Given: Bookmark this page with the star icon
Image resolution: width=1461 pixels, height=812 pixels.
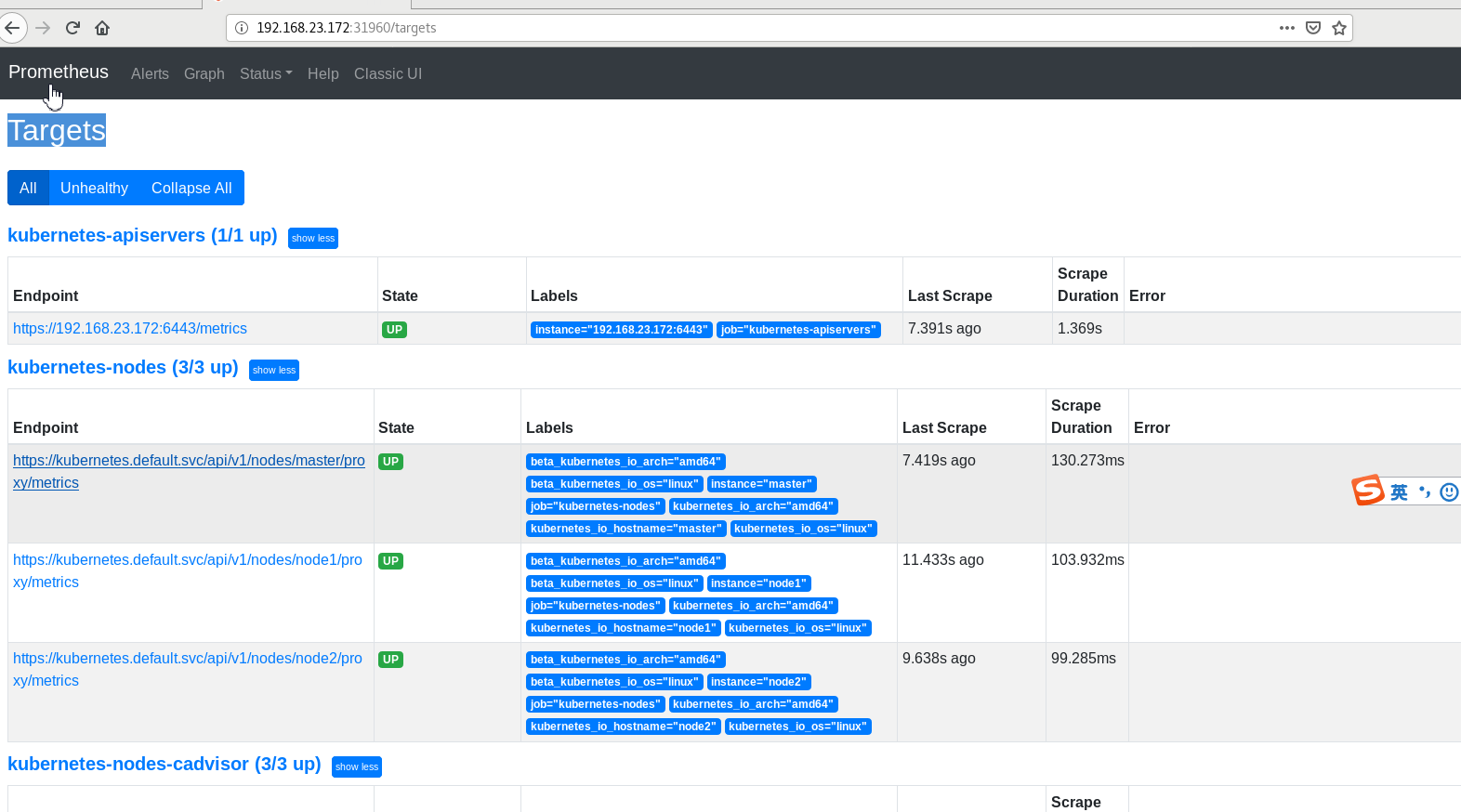Looking at the screenshot, I should coord(1339,28).
